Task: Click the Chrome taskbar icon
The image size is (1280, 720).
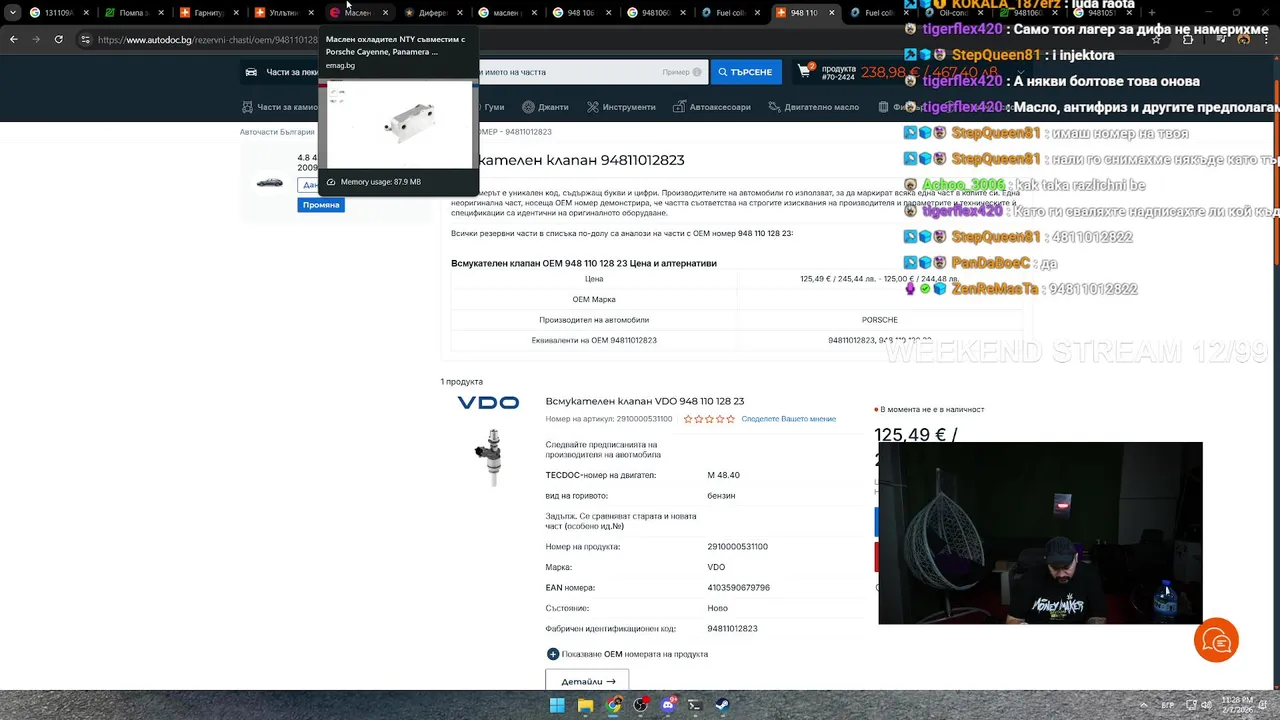Action: point(614,705)
